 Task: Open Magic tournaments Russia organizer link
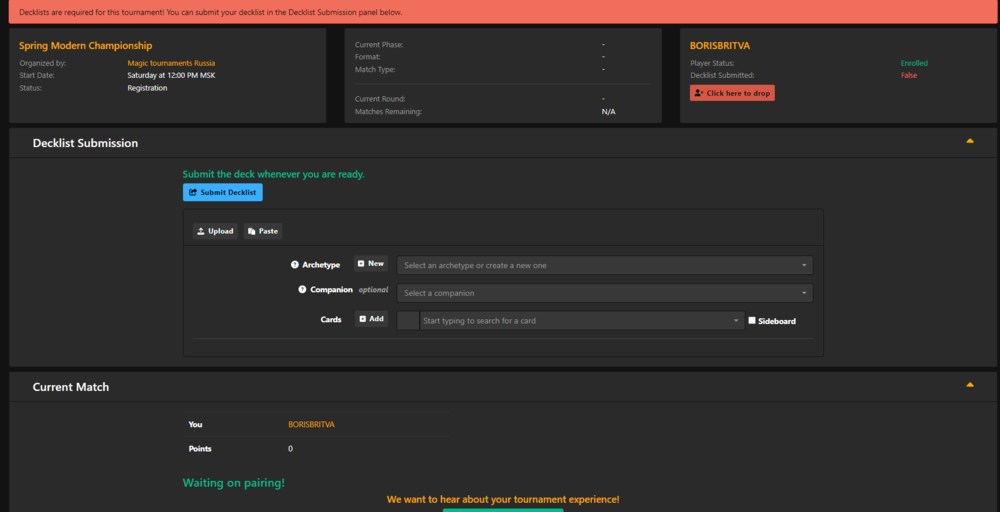[171, 63]
